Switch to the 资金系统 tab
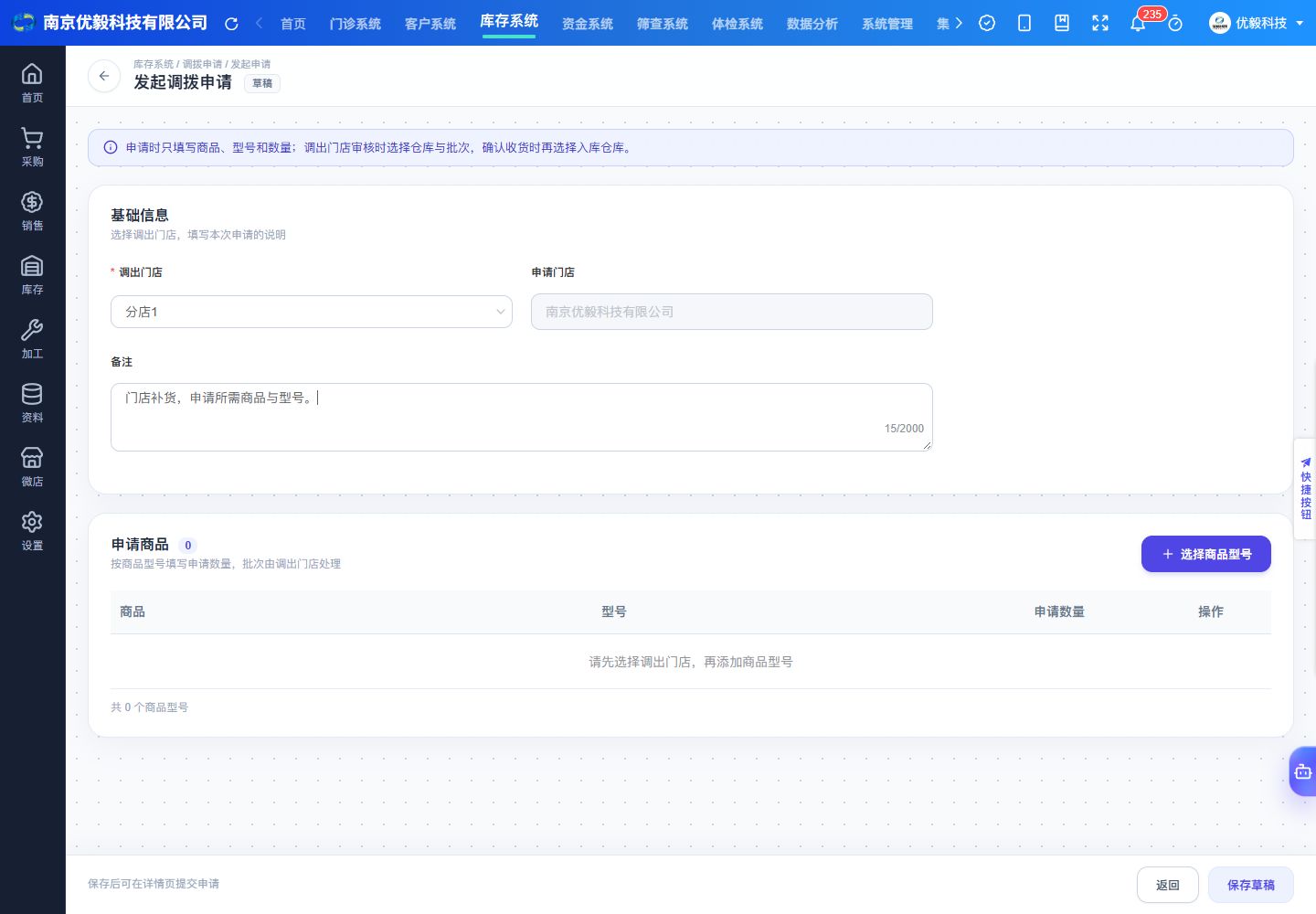This screenshot has height=914, width=1316. 588,24
